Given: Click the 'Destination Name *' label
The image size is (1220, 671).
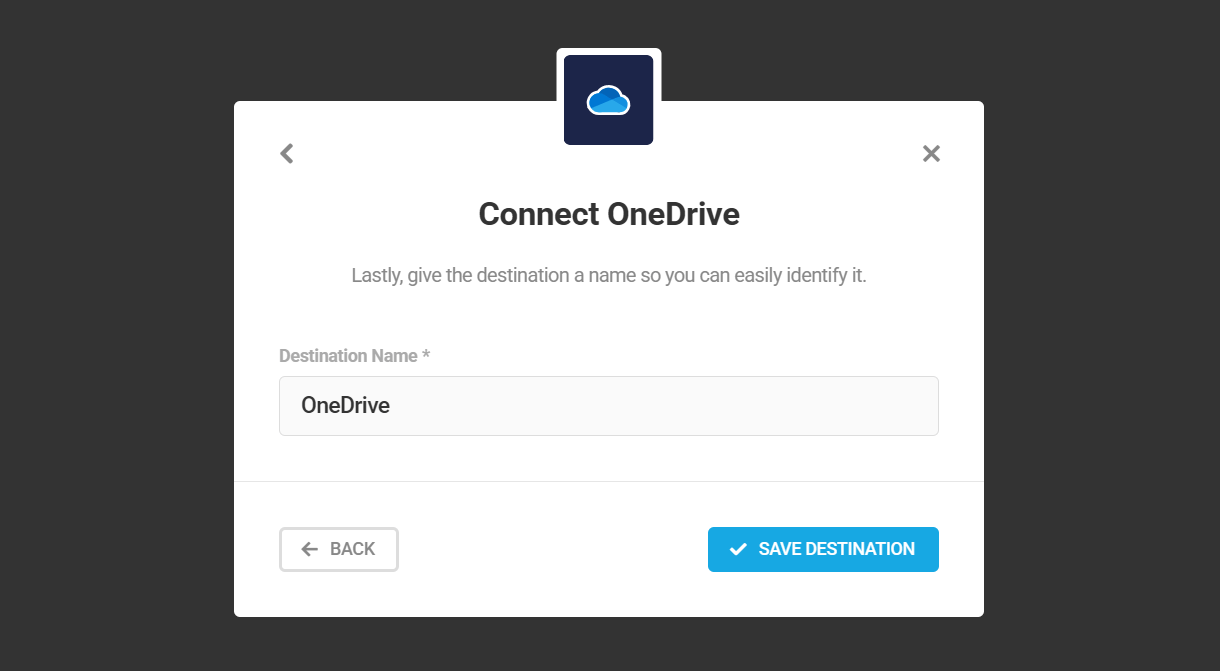Looking at the screenshot, I should (x=354, y=355).
